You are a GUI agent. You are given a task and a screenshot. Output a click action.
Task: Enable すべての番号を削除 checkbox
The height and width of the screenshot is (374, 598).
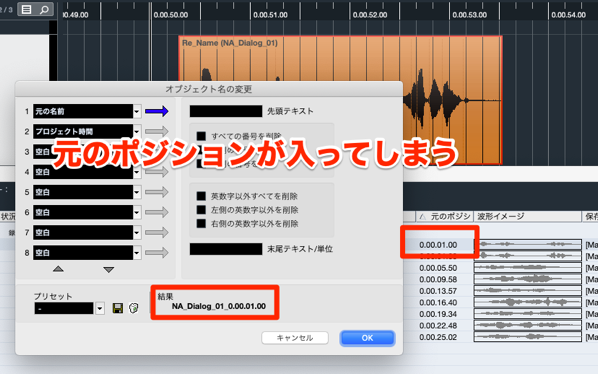coord(201,136)
